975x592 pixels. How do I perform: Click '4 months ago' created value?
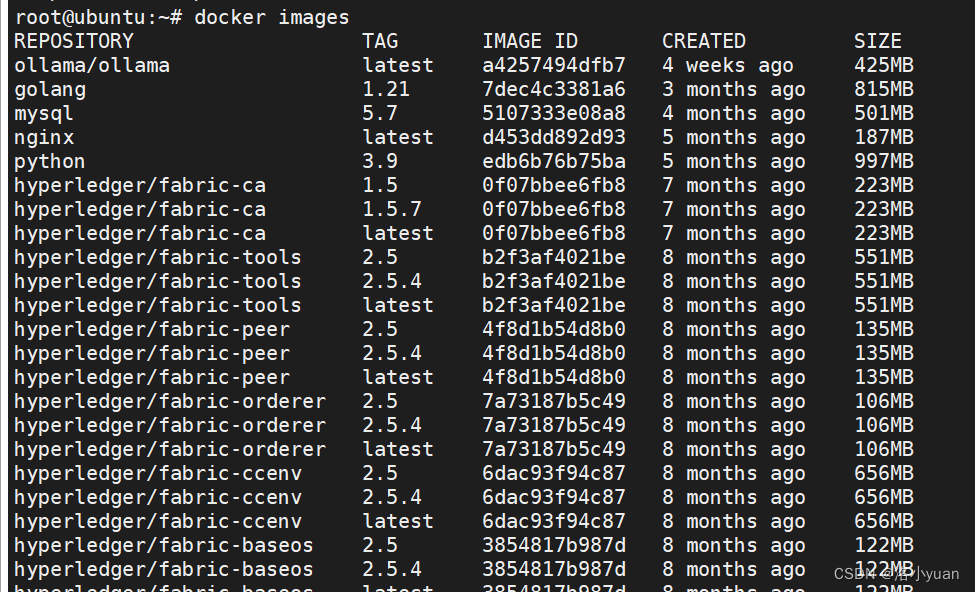734,114
